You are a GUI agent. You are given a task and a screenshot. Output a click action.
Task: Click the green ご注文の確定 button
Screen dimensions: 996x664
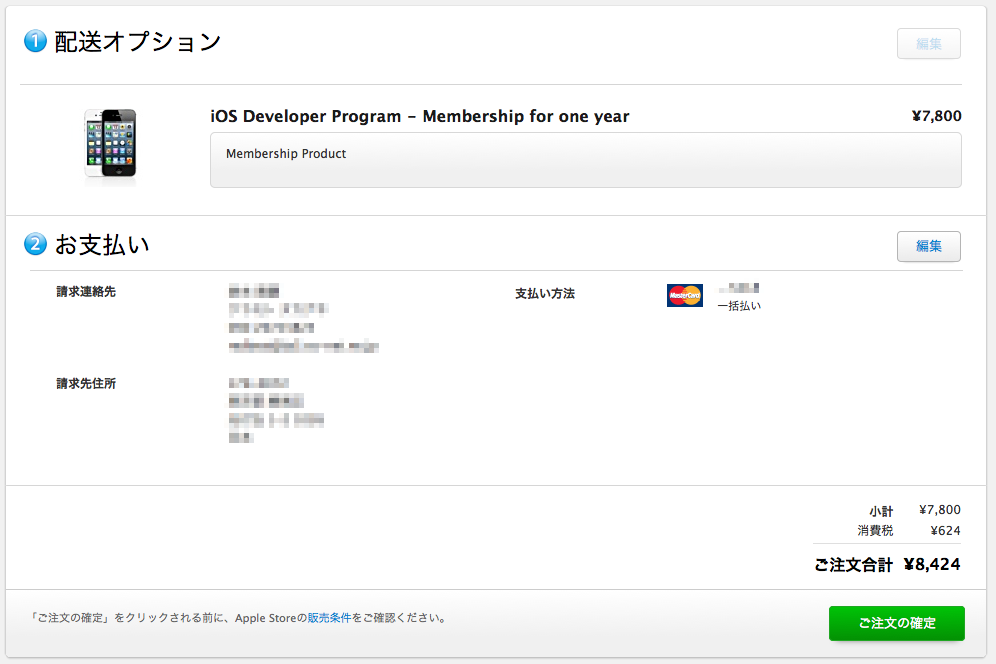coord(896,623)
